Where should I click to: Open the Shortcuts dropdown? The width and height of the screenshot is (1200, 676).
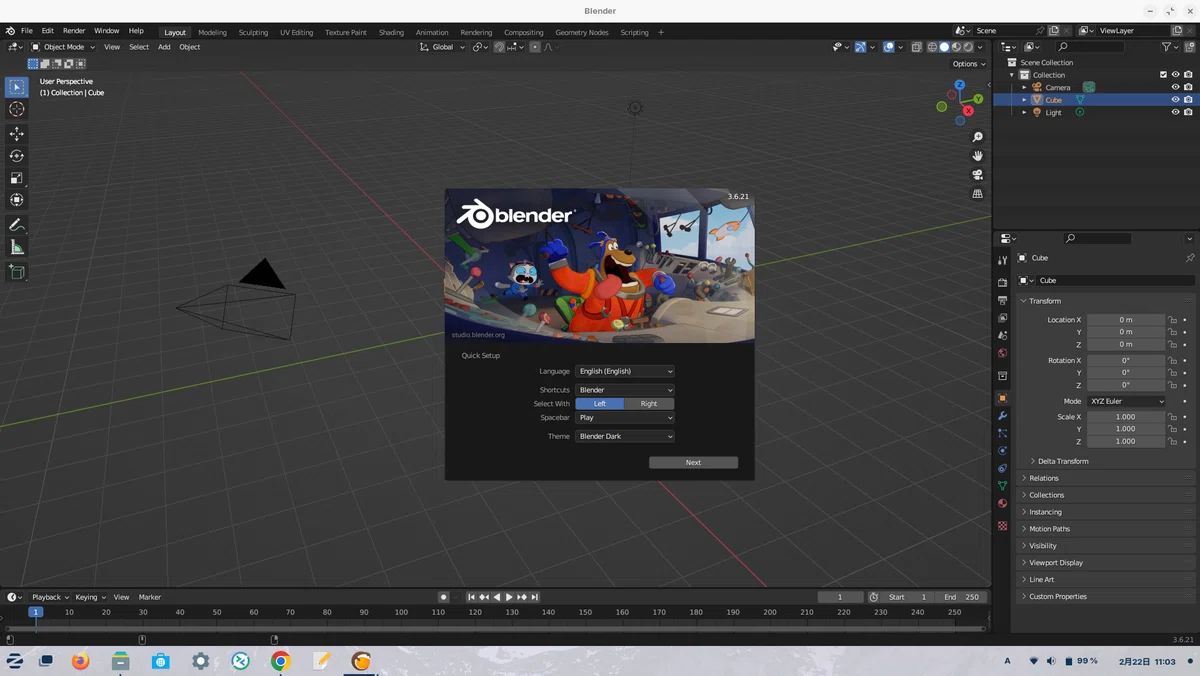(625, 390)
